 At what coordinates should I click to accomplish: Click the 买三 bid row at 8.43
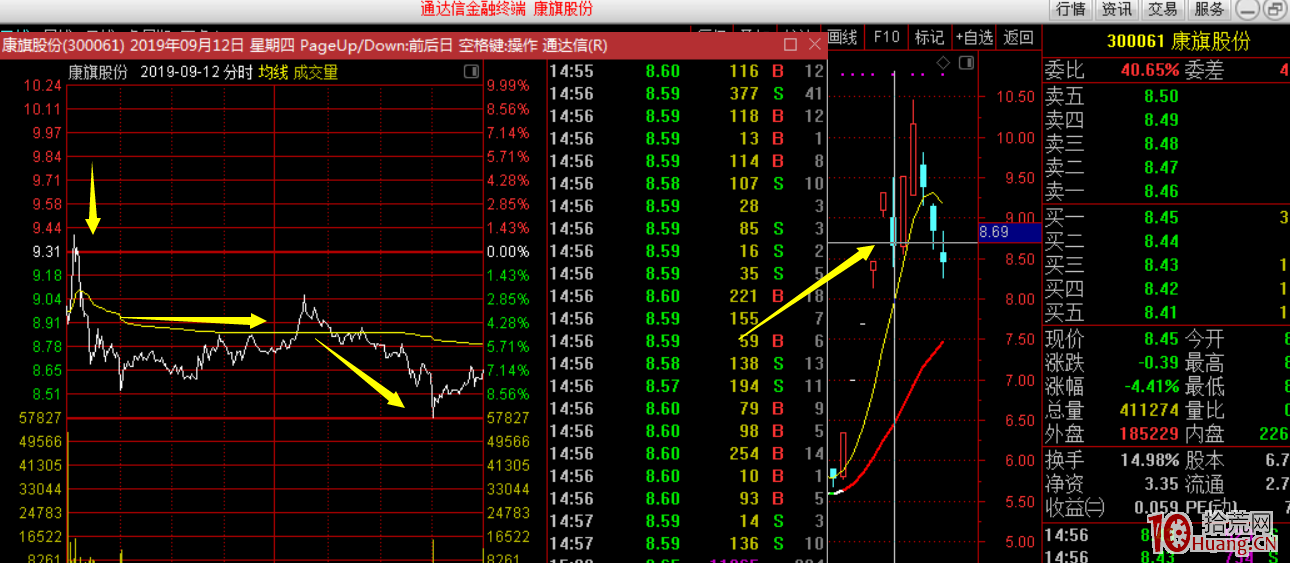(1166, 265)
